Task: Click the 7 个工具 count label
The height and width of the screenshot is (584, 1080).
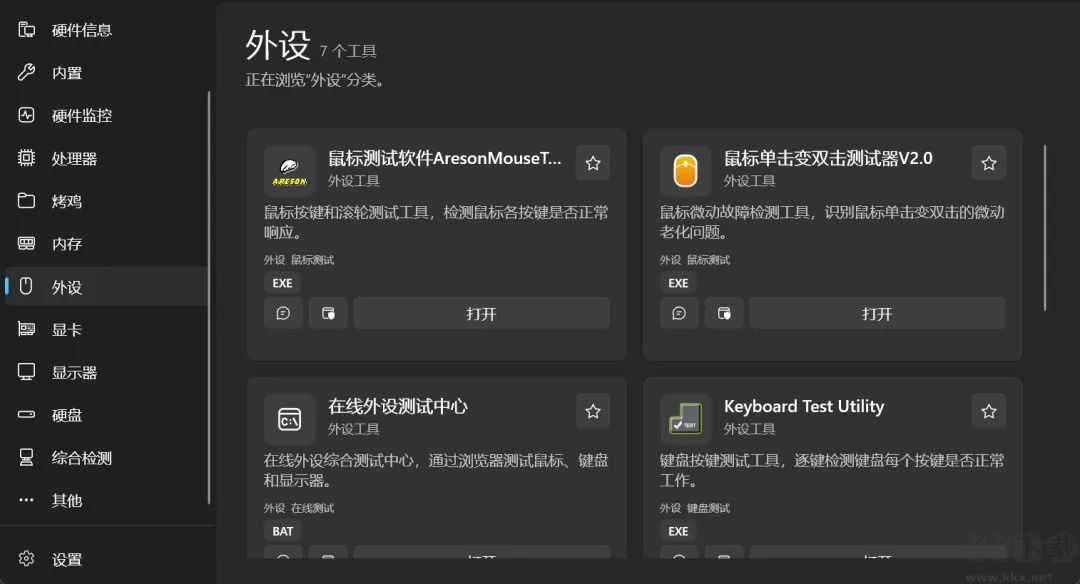Action: (x=348, y=51)
